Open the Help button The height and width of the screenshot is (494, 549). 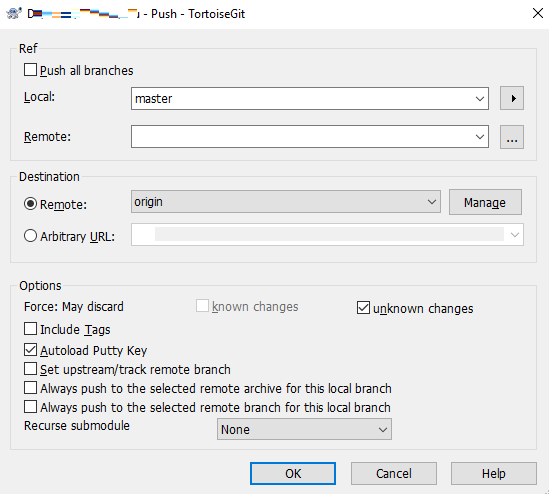(x=494, y=473)
